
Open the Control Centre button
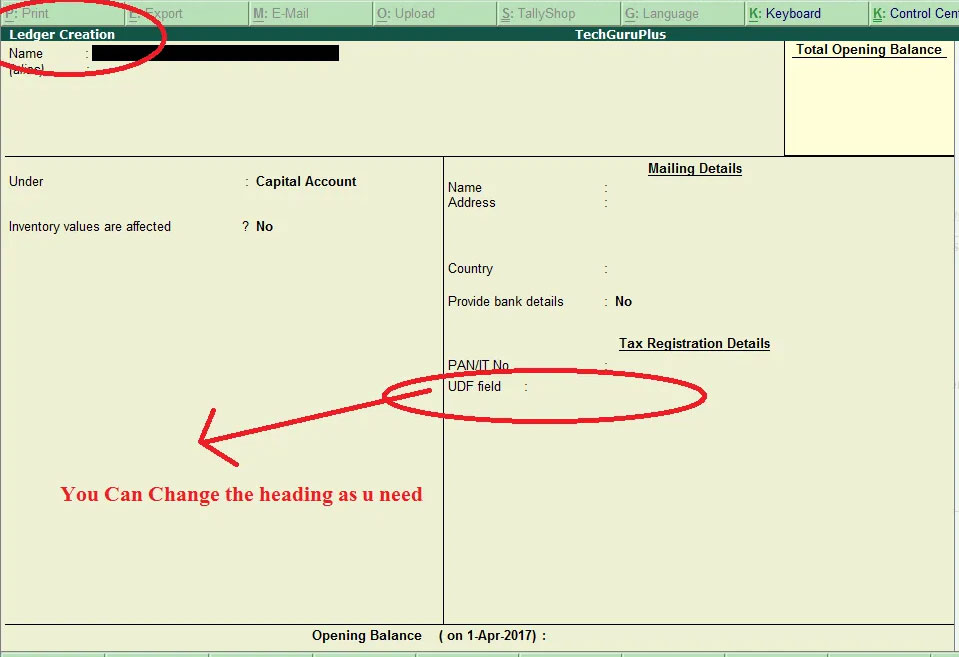[915, 14]
